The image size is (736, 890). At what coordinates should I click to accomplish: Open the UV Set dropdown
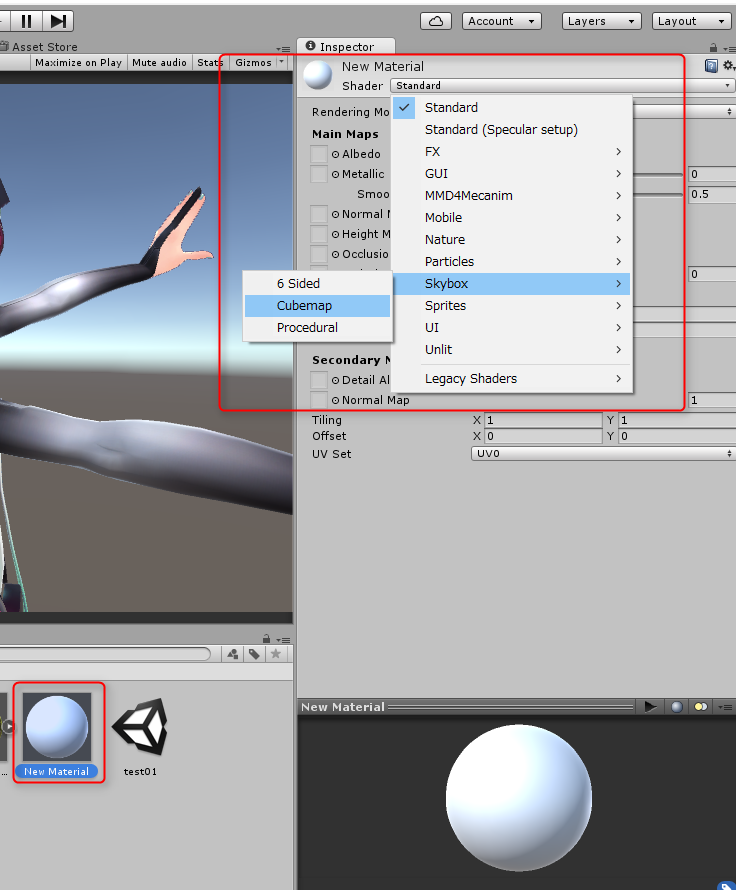tap(603, 454)
